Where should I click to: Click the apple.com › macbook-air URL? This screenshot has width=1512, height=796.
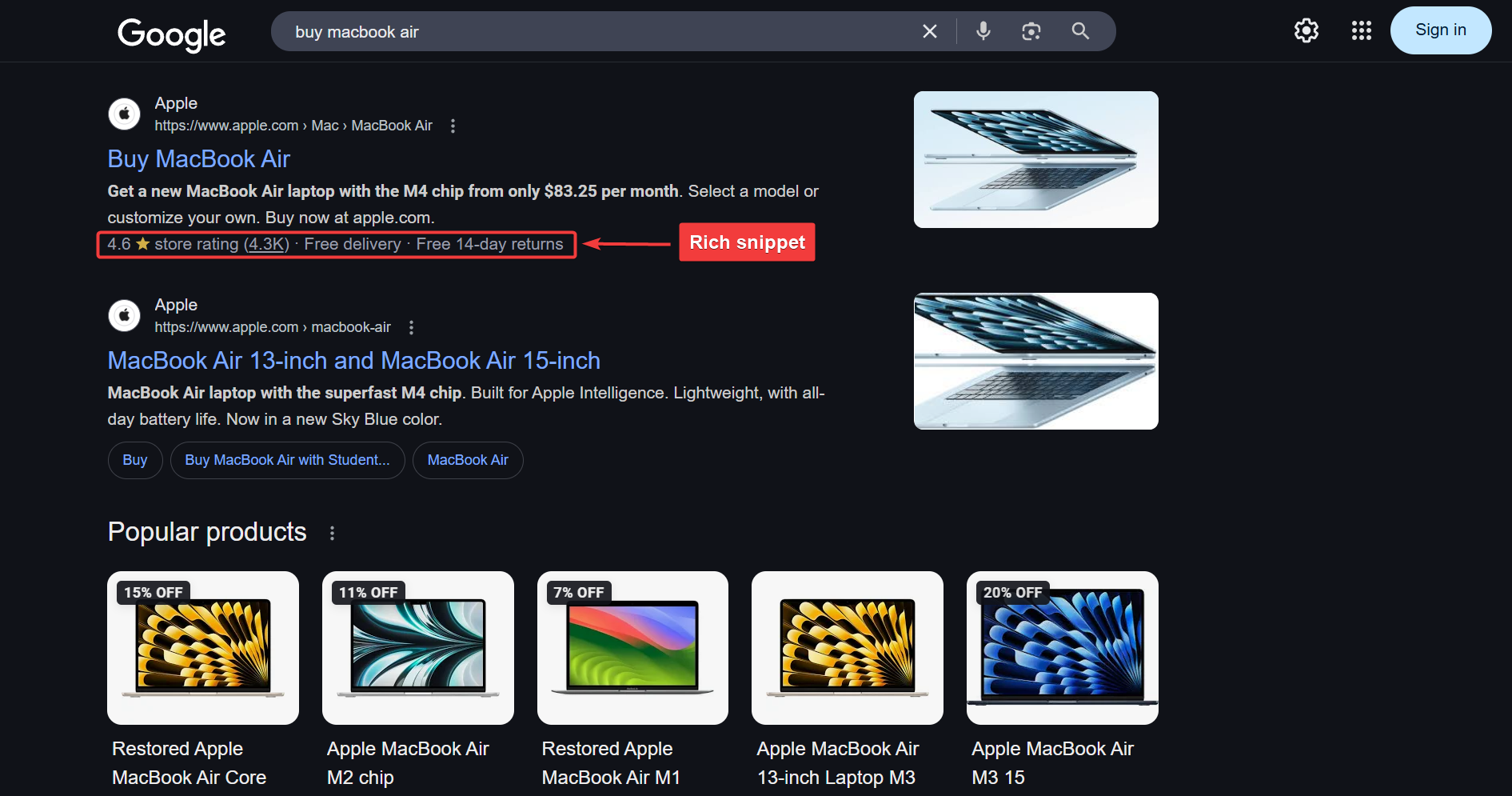(273, 327)
